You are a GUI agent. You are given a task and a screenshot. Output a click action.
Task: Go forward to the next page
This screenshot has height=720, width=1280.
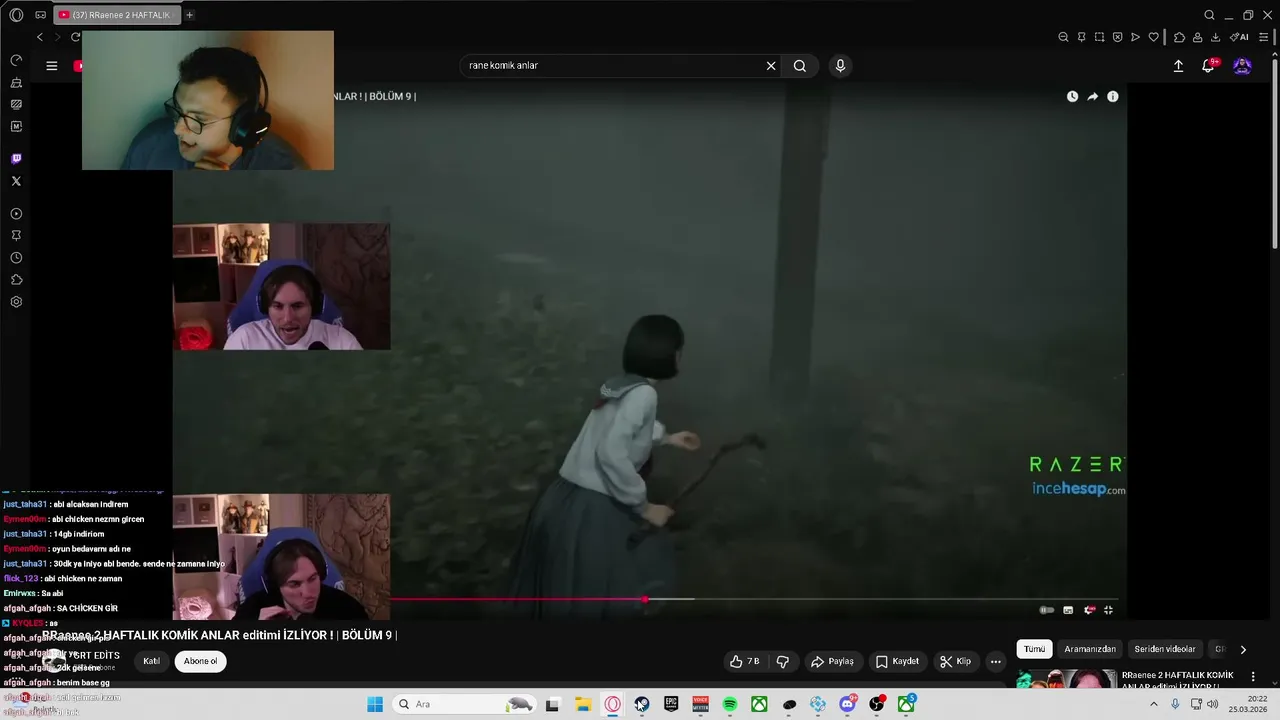[x=57, y=37]
